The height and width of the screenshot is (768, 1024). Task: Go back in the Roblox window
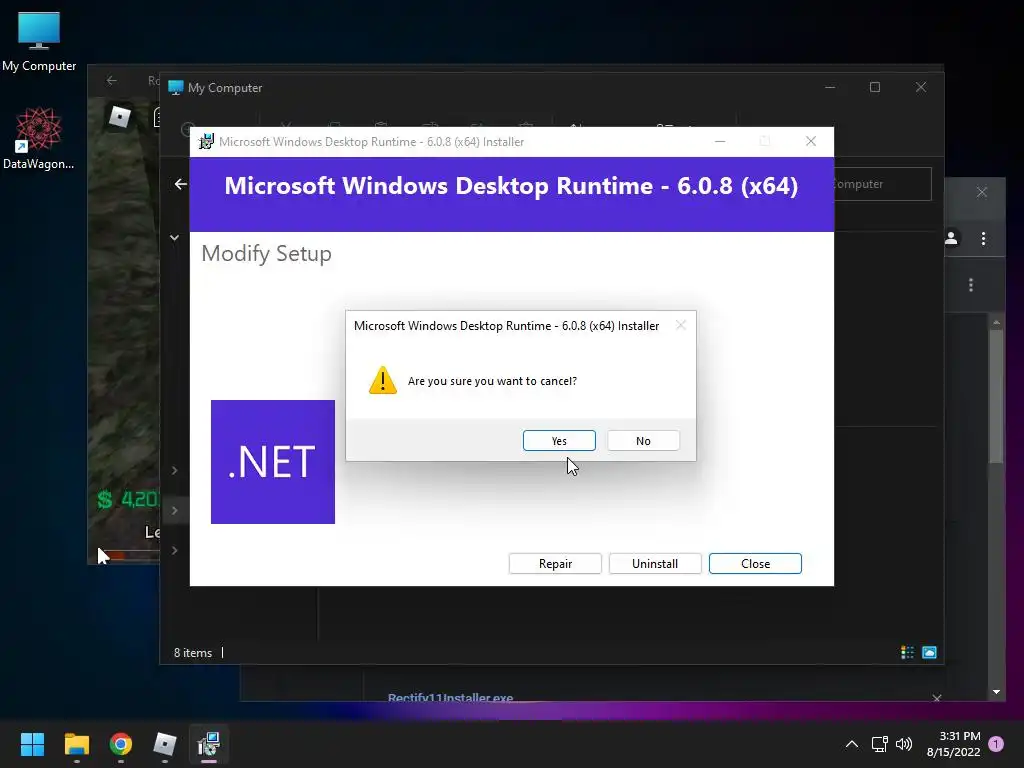click(112, 80)
